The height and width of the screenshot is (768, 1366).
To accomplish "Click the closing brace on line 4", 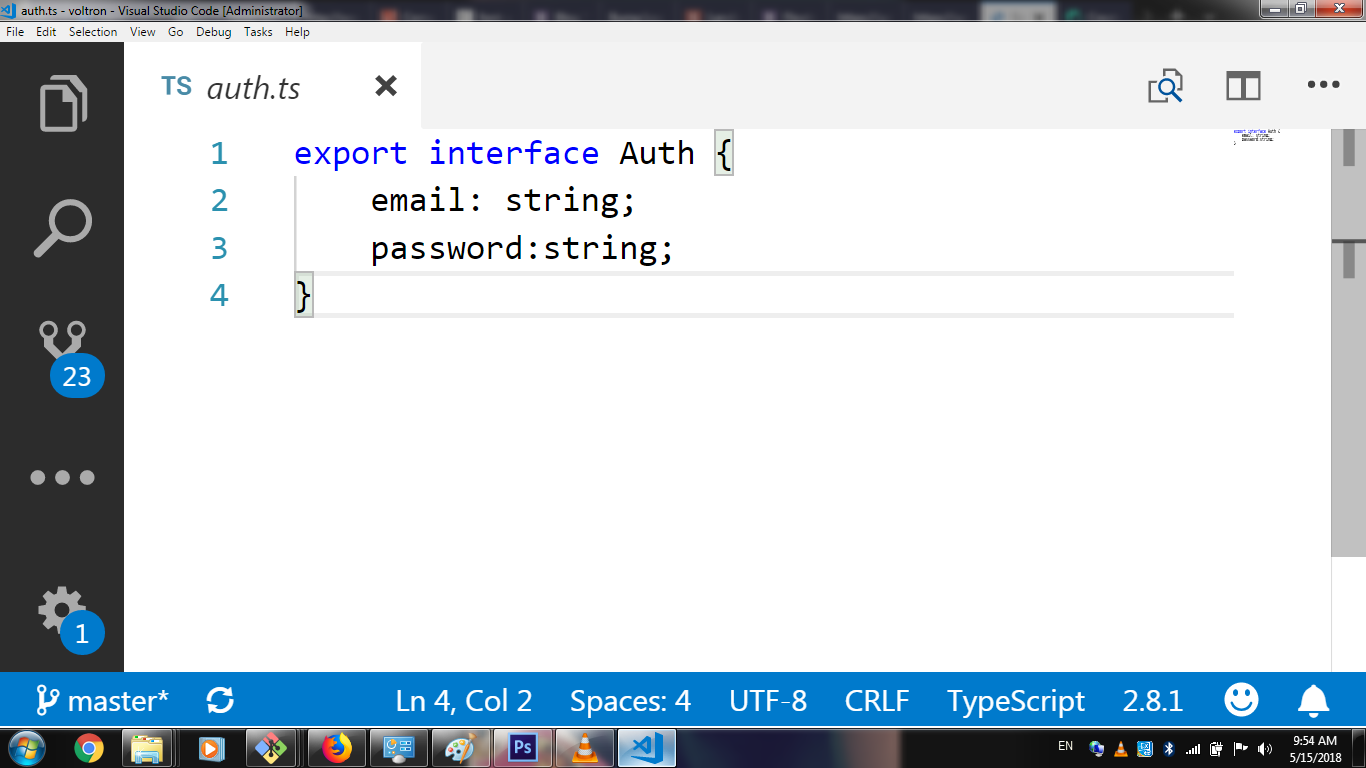I will pyautogui.click(x=304, y=296).
